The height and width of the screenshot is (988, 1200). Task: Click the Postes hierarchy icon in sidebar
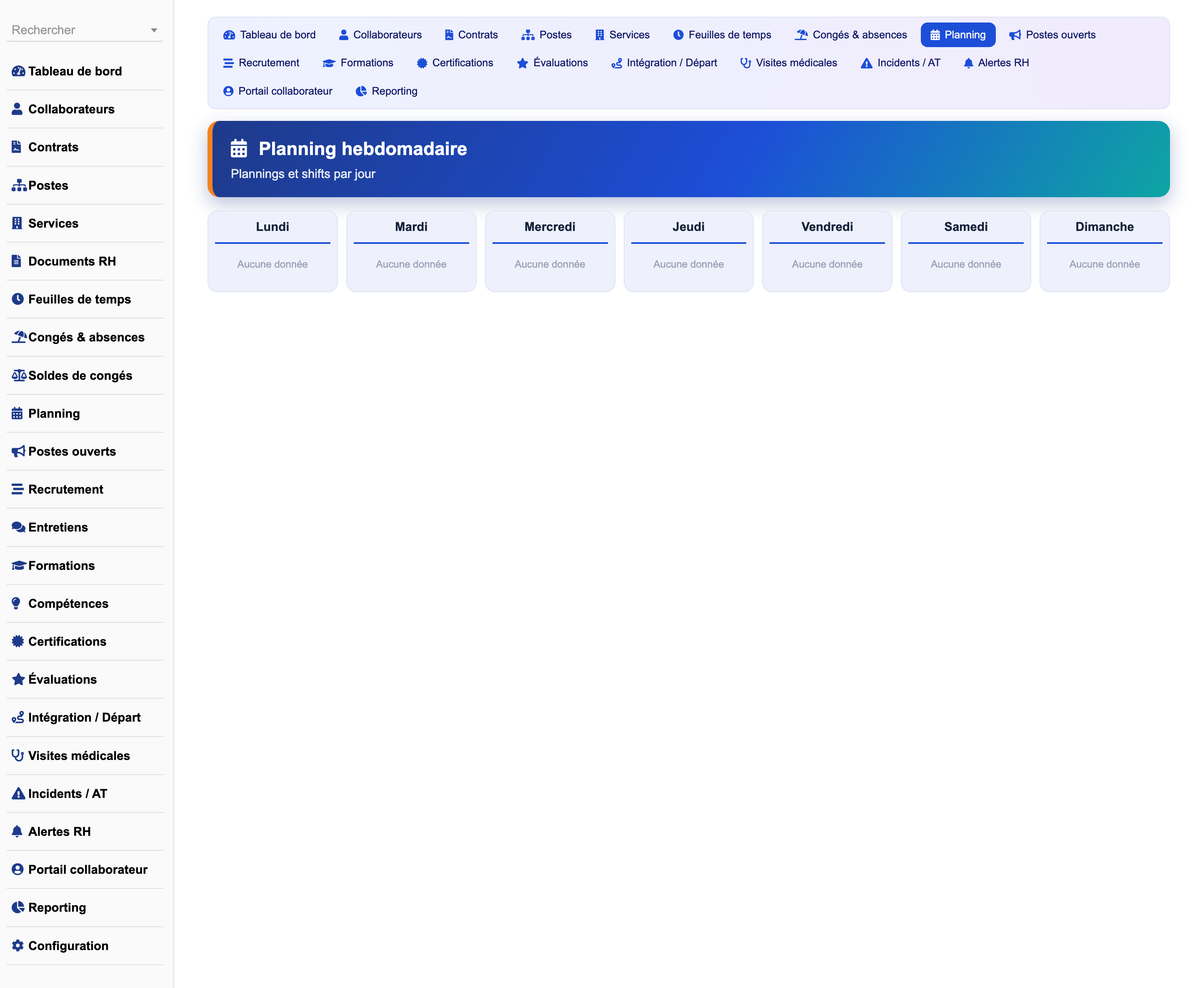click(19, 185)
